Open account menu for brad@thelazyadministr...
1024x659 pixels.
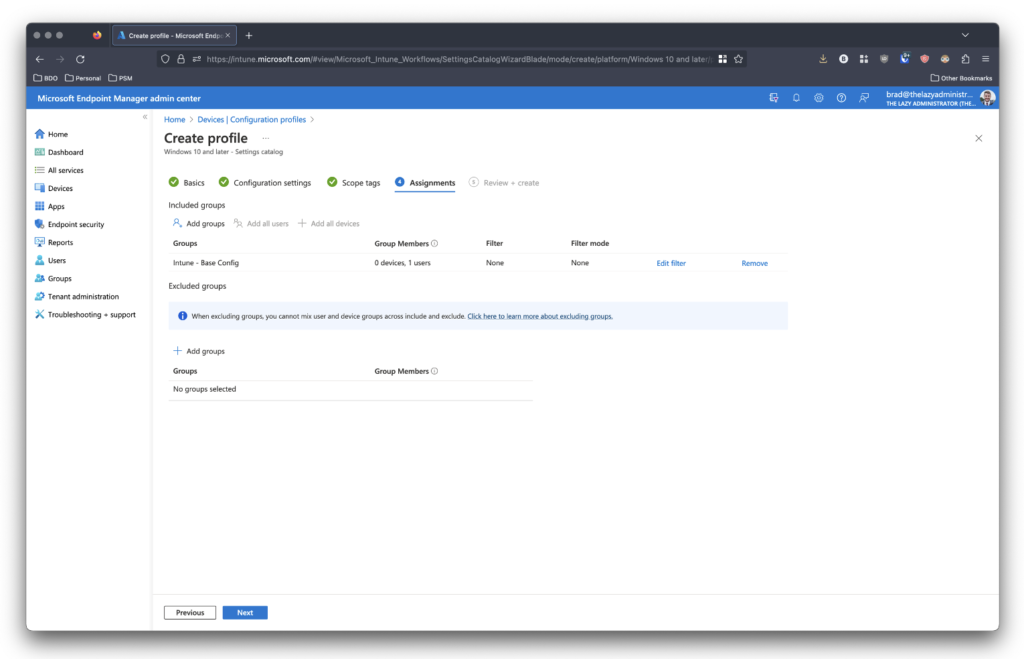940,98
